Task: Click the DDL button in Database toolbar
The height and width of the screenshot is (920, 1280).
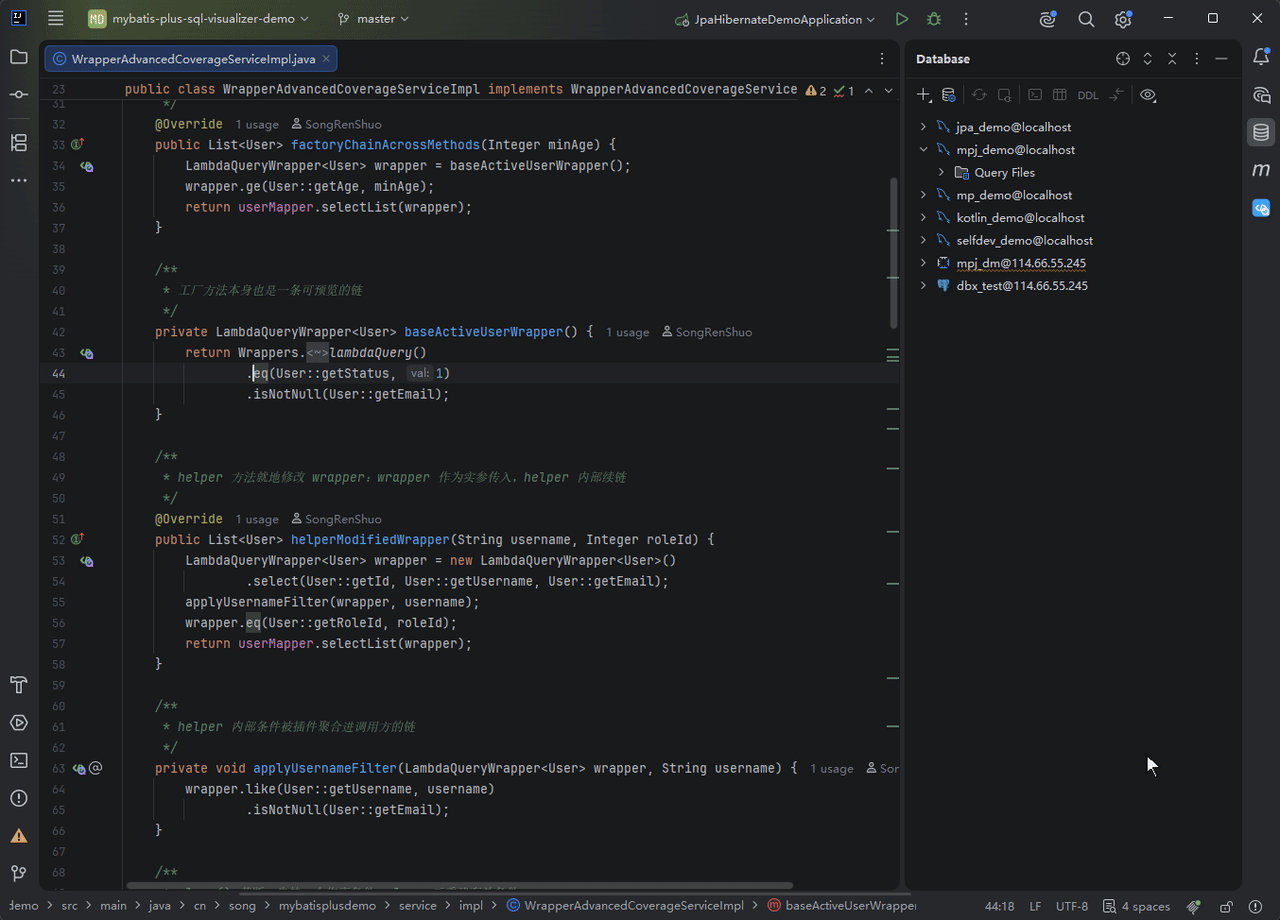Action: (1088, 95)
